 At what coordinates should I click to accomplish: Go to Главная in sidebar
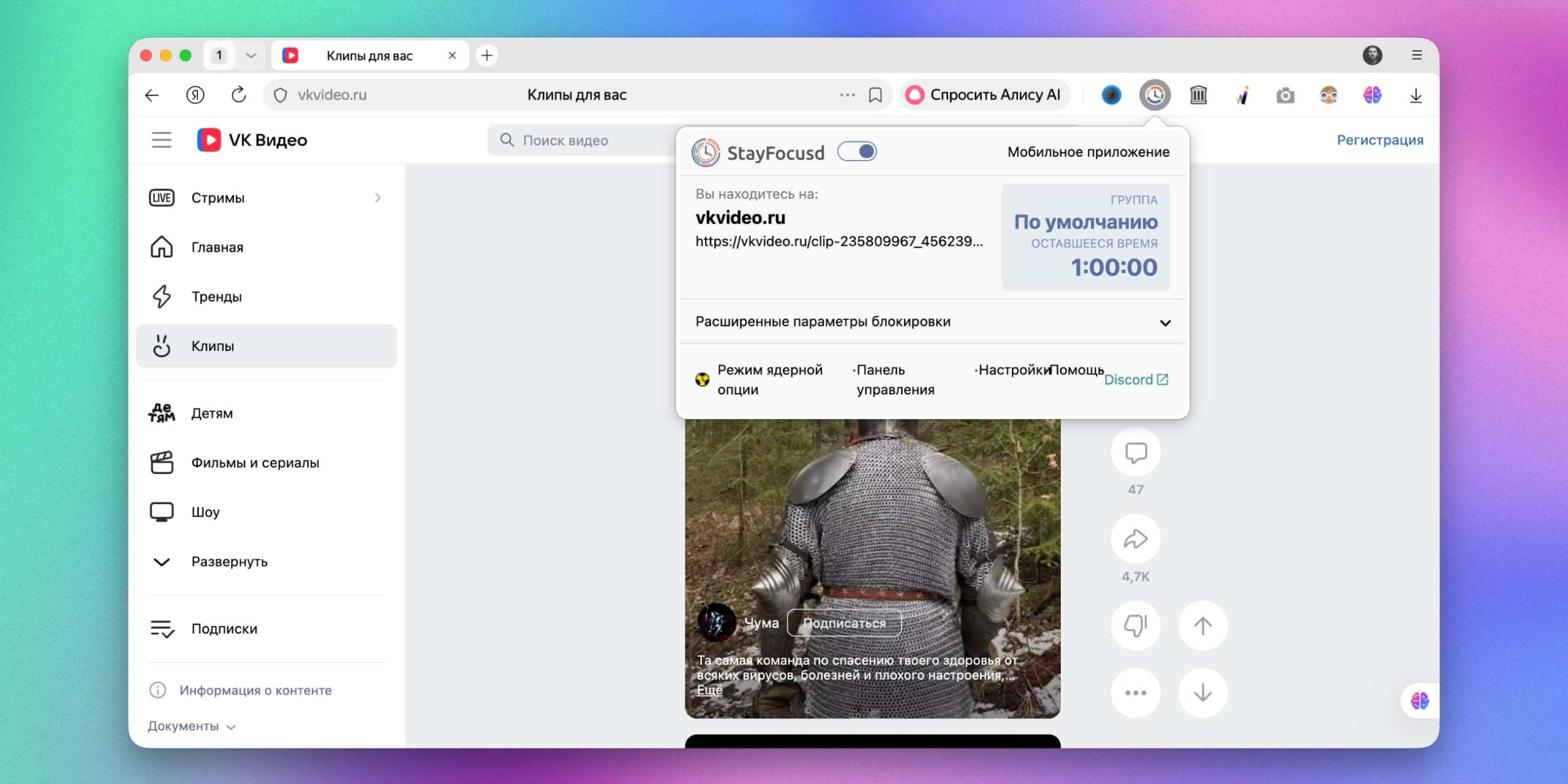[266, 247]
